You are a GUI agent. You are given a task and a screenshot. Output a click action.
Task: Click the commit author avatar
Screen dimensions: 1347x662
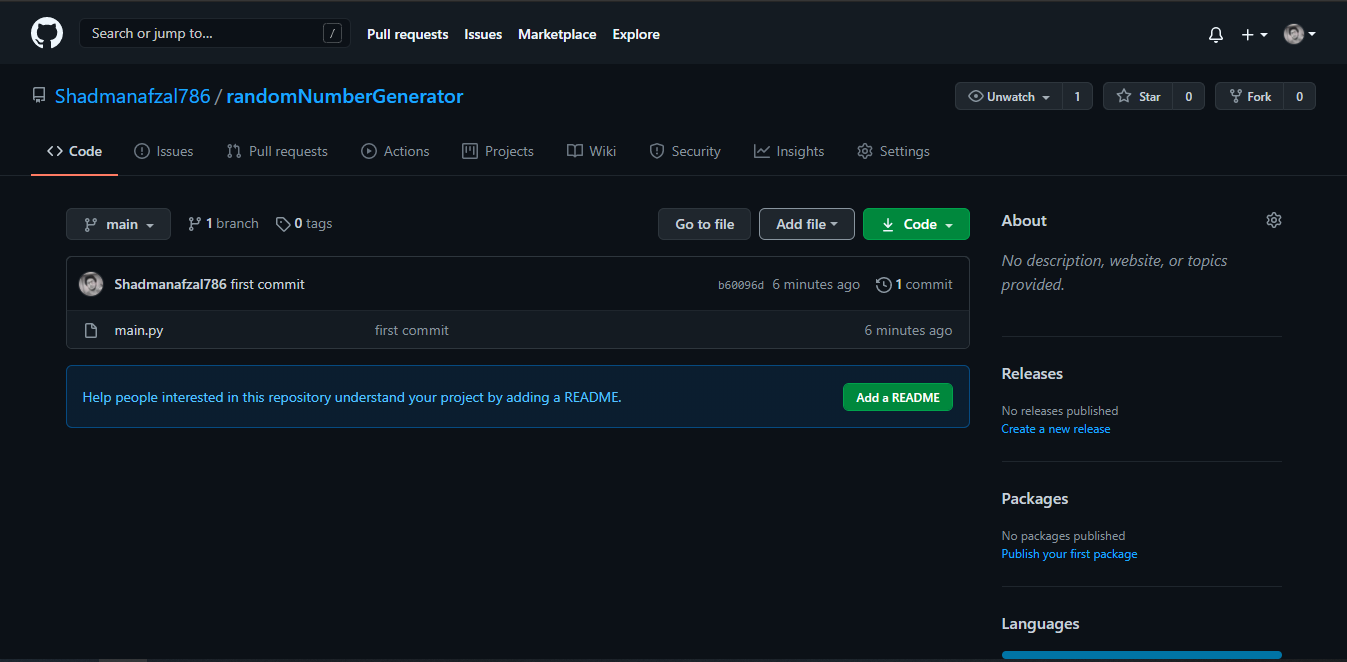[91, 284]
